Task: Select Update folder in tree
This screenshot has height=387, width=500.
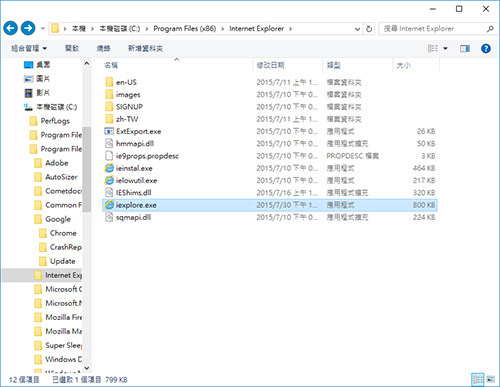Action: (x=57, y=261)
